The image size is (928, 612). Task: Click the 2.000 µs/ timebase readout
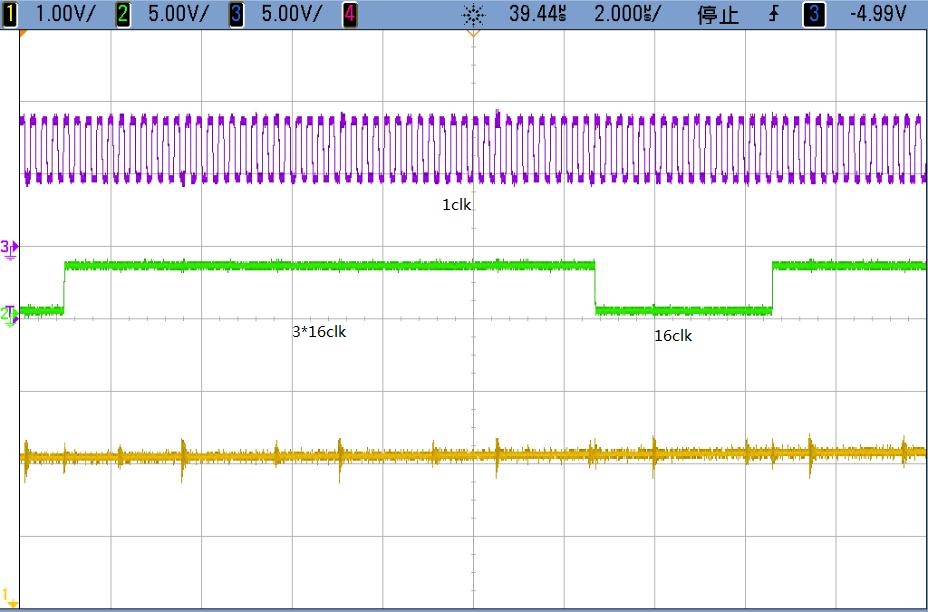point(627,14)
